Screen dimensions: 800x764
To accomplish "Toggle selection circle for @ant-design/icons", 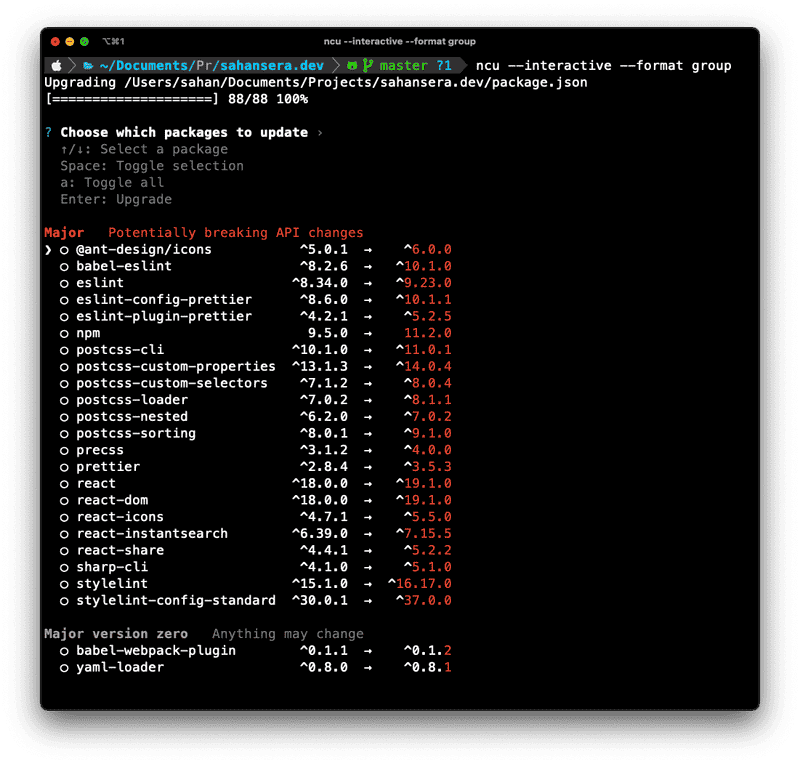I will pyautogui.click(x=64, y=250).
